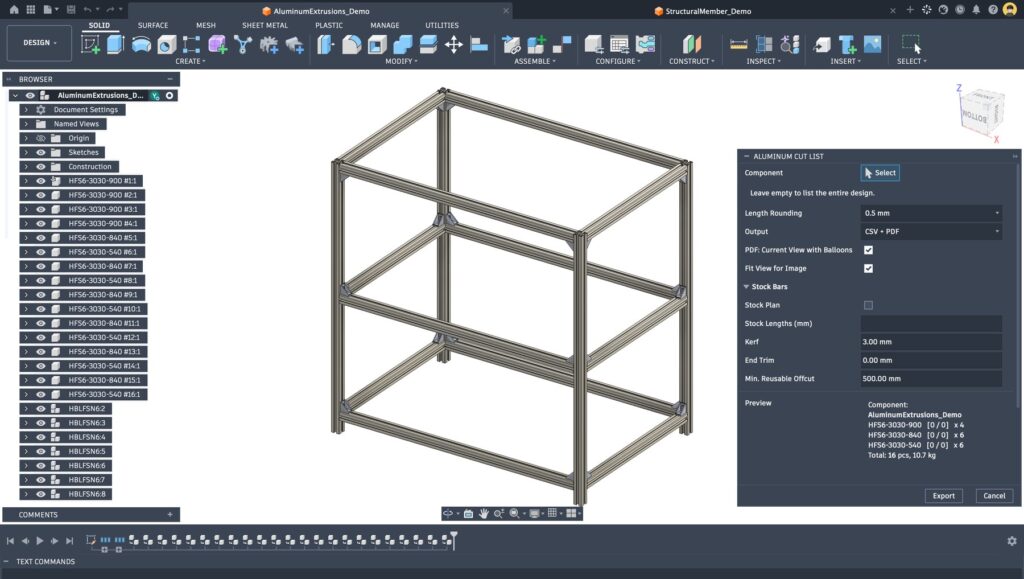Click the Min. Reusable Offcut field
Screen dimensions: 1024x579
point(931,379)
